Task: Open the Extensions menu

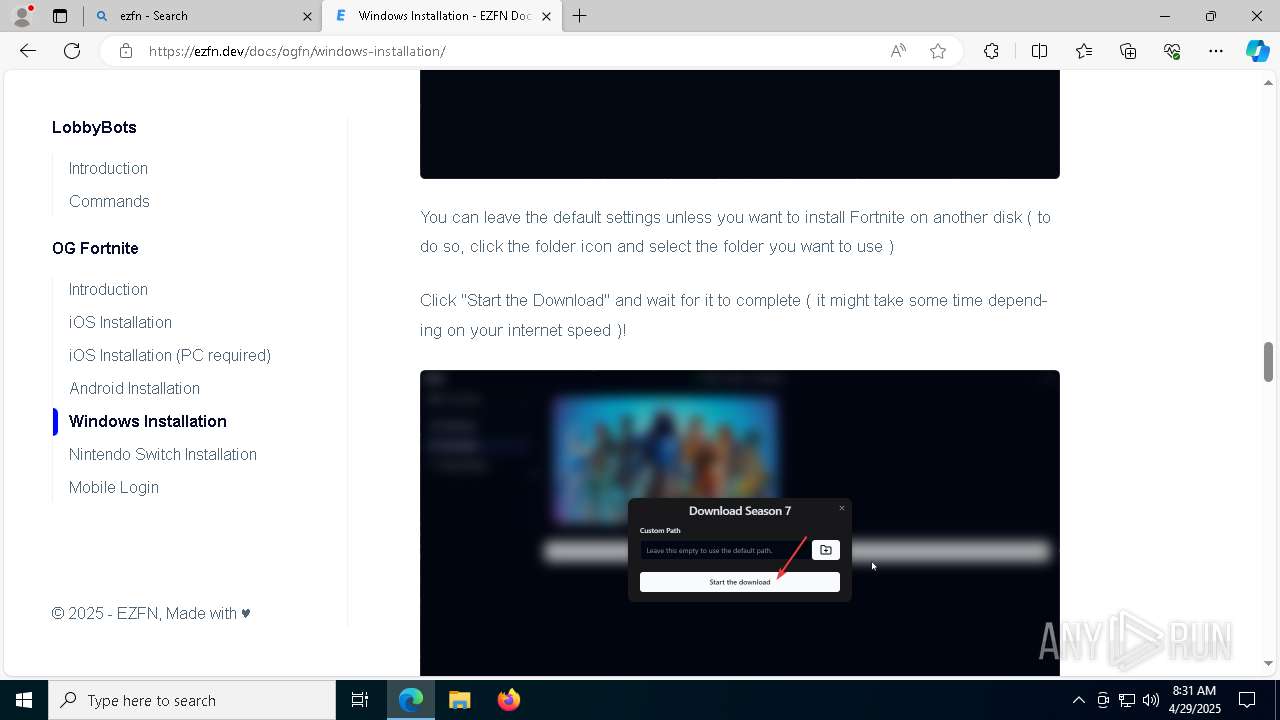Action: [991, 51]
